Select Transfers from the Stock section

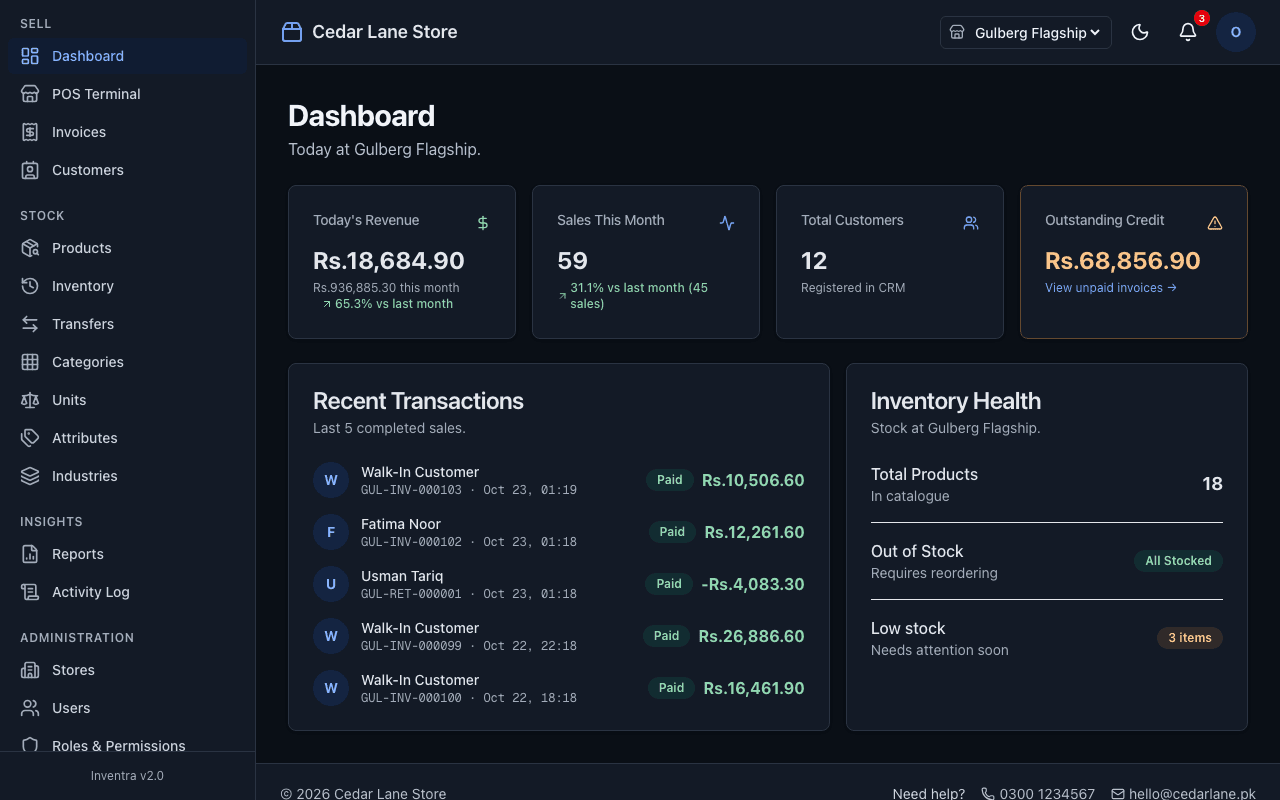pyautogui.click(x=128, y=324)
